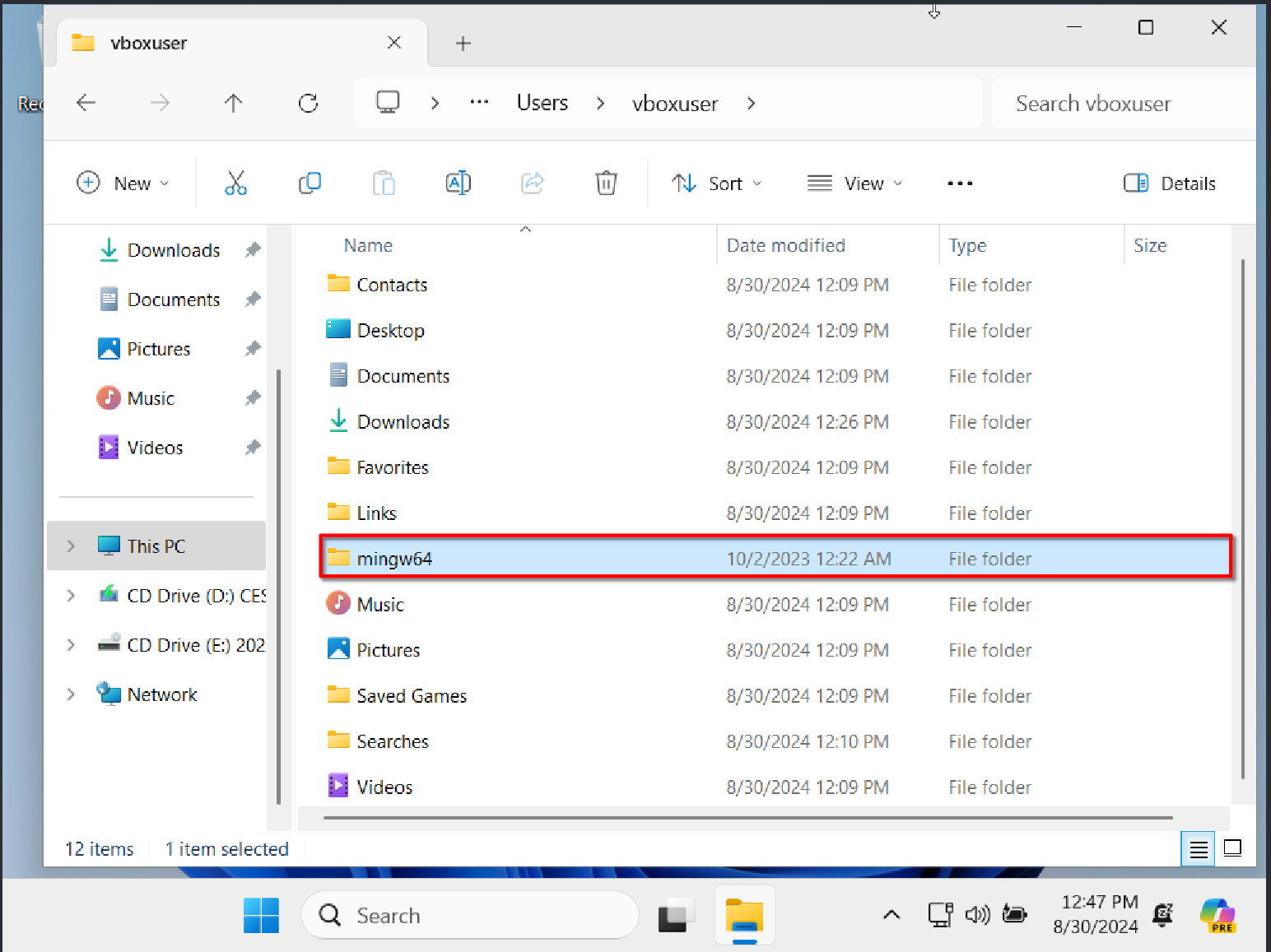Open a new tab with plus button

463,44
